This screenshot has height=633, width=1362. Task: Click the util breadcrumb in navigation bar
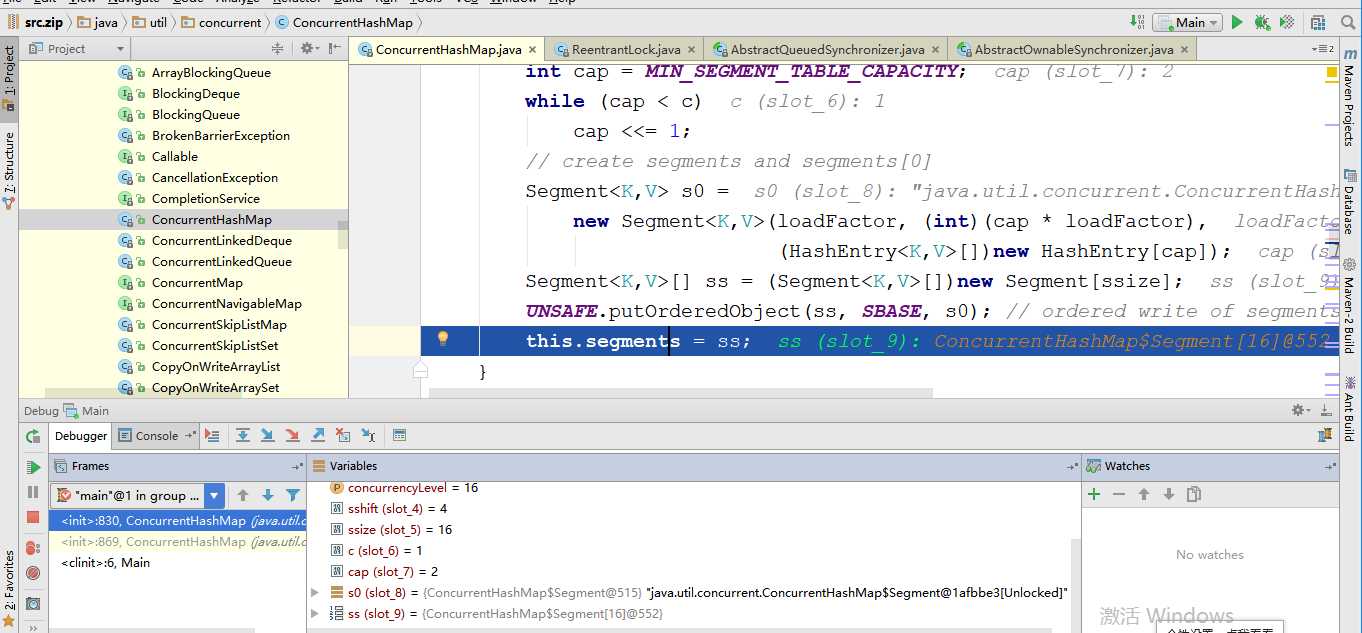tap(150, 22)
